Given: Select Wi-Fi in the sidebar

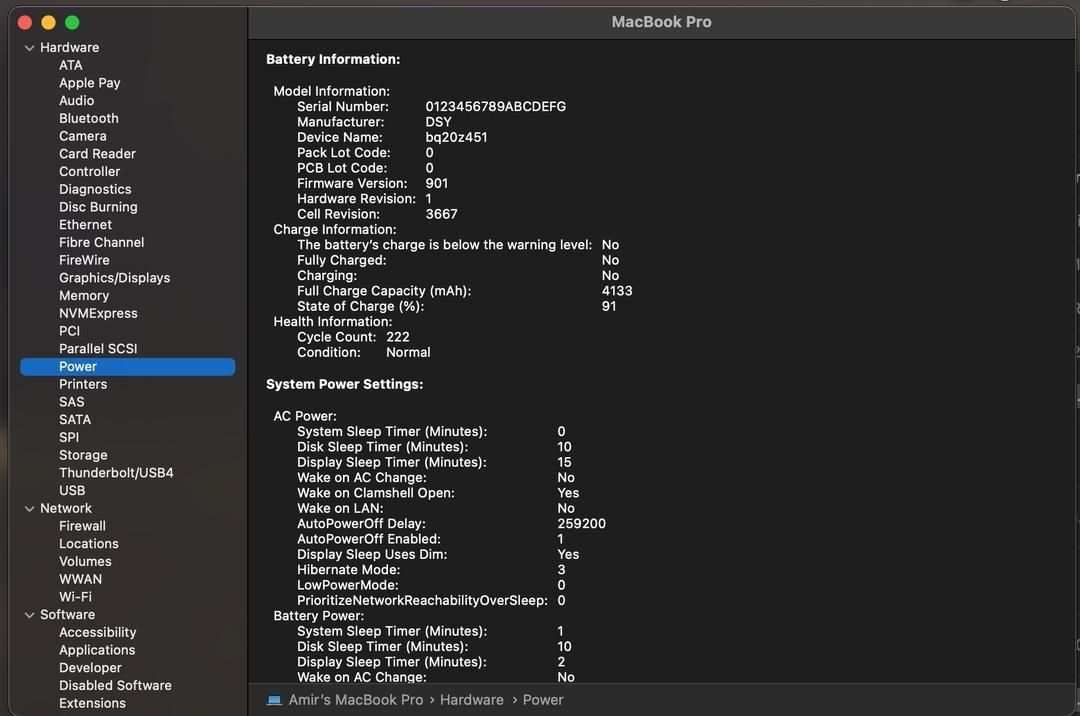Looking at the screenshot, I should click(x=76, y=597).
